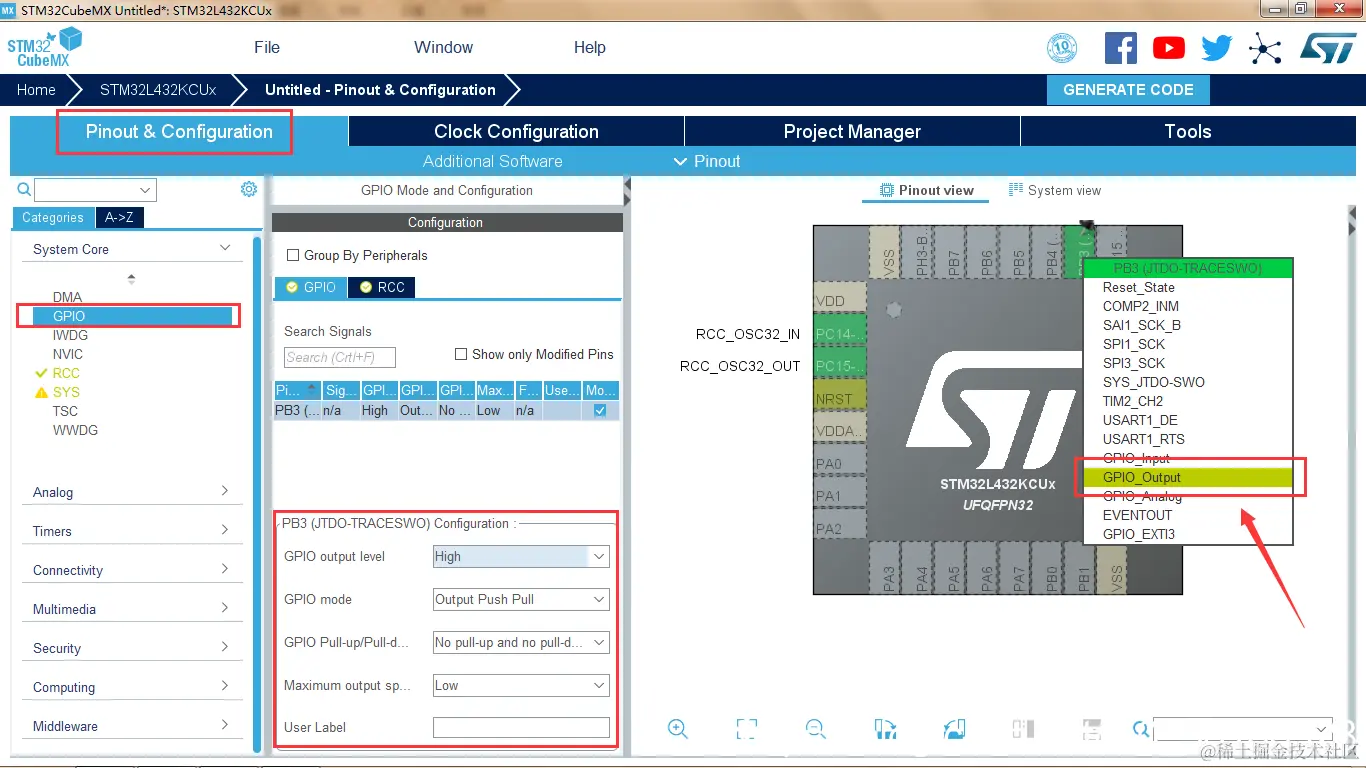Switch to the A->Z tab
The image size is (1366, 768).
click(x=119, y=217)
